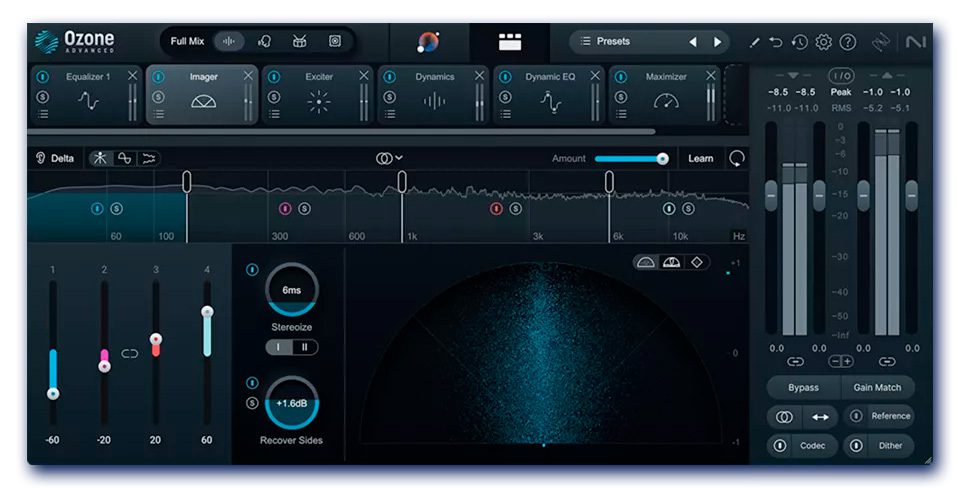The image size is (960, 488).
Task: Select the stereo width view icon
Action: pos(100,159)
